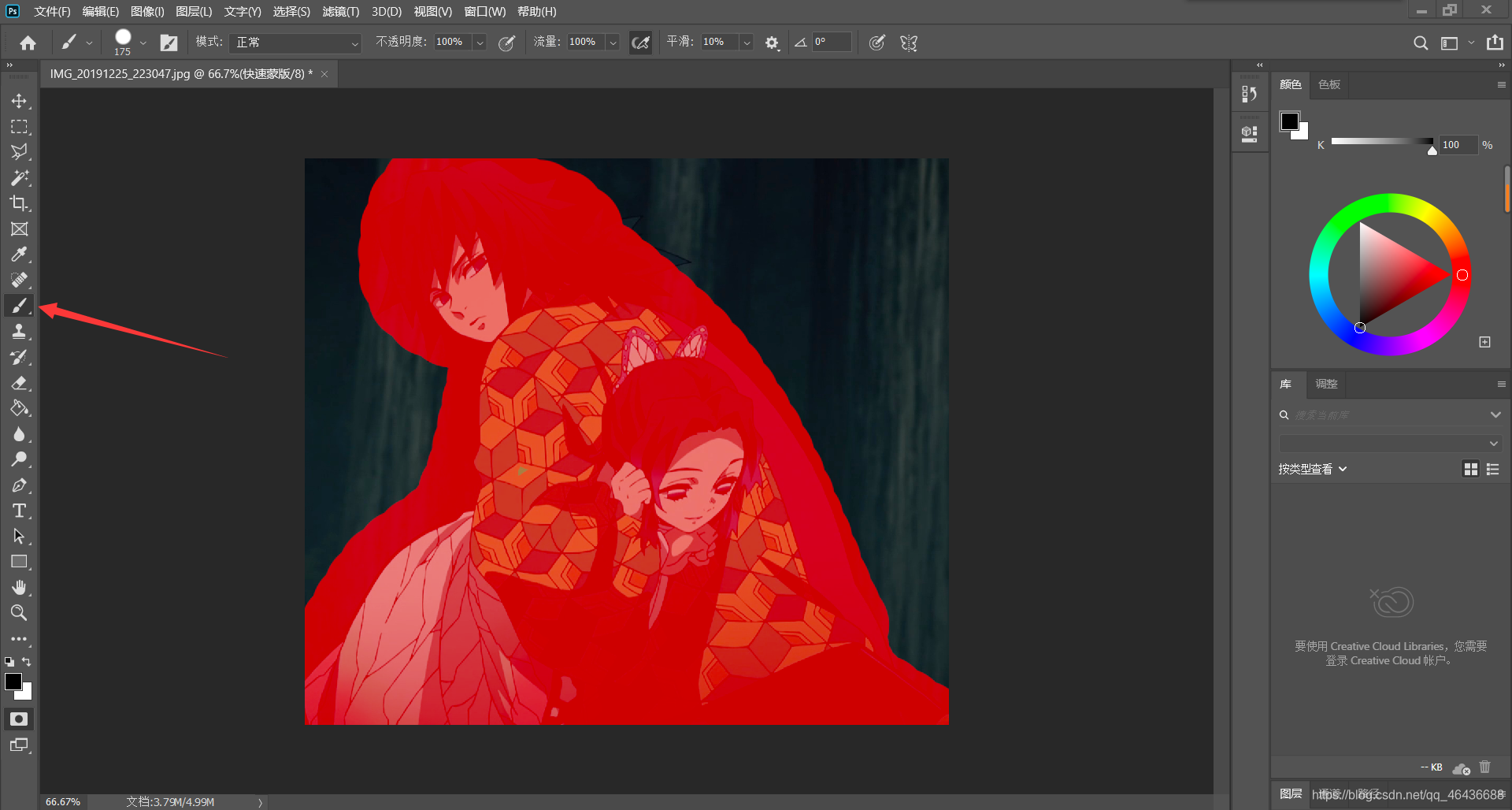This screenshot has width=1512, height=810.
Task: Expand the 按类型查看 dropdown
Action: point(1312,469)
